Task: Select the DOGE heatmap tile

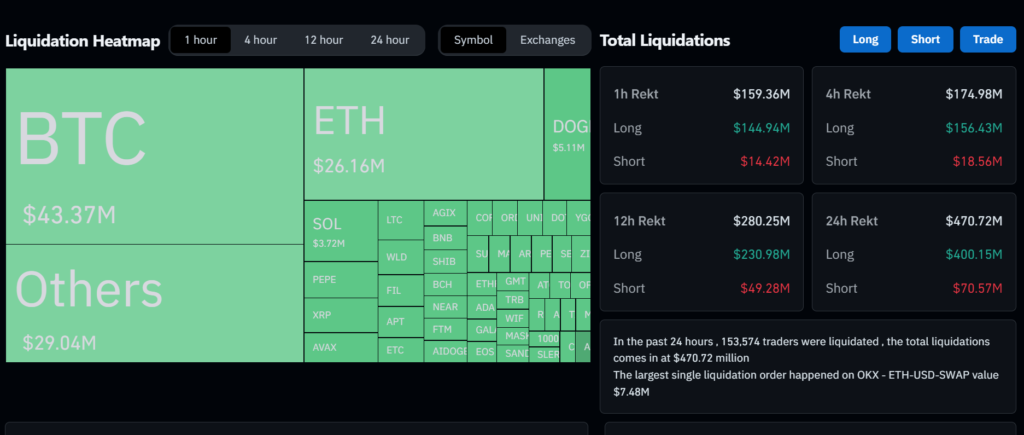Action: [568, 133]
